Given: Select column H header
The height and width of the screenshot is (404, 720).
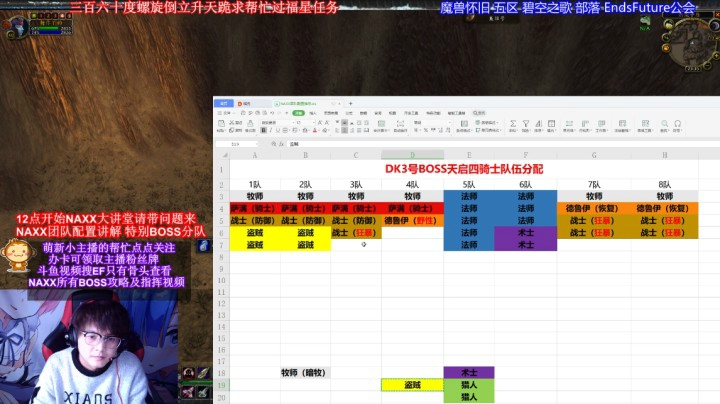Looking at the screenshot, I should [x=664, y=155].
